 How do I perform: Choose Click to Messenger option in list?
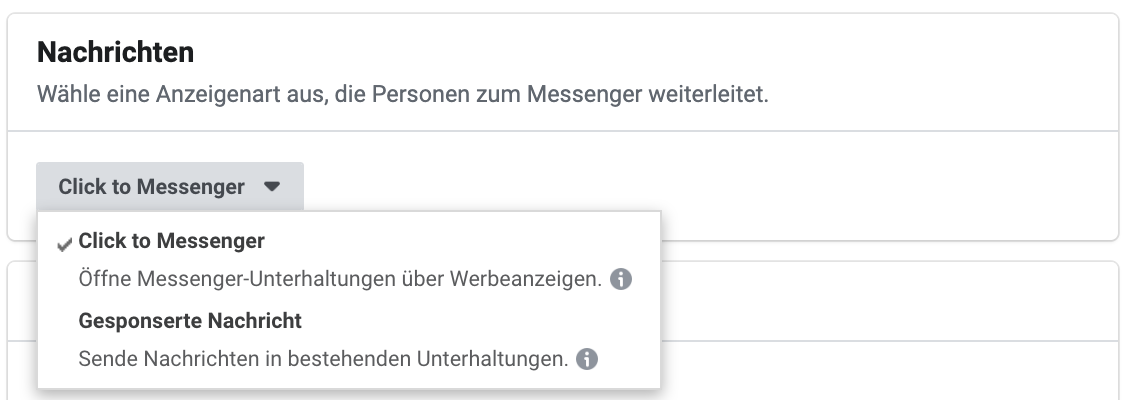pos(171,241)
